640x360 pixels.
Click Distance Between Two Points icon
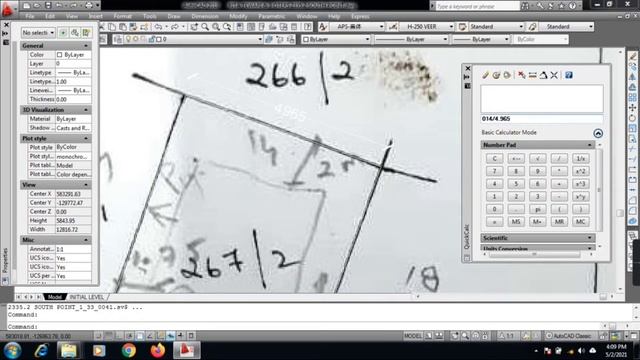[x=532, y=75]
